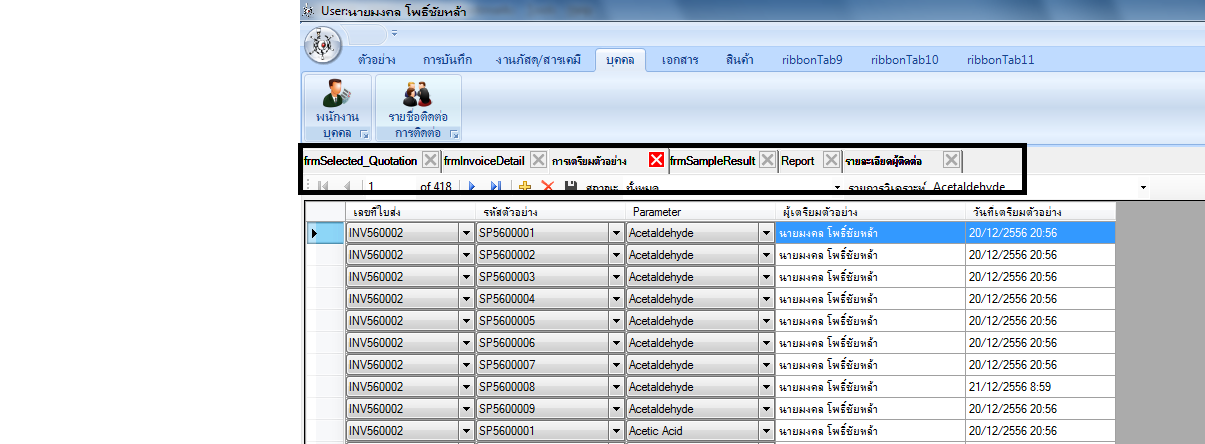The width and height of the screenshot is (1205, 444).
Task: Select the บุคคล ribbon tab
Action: pos(621,60)
